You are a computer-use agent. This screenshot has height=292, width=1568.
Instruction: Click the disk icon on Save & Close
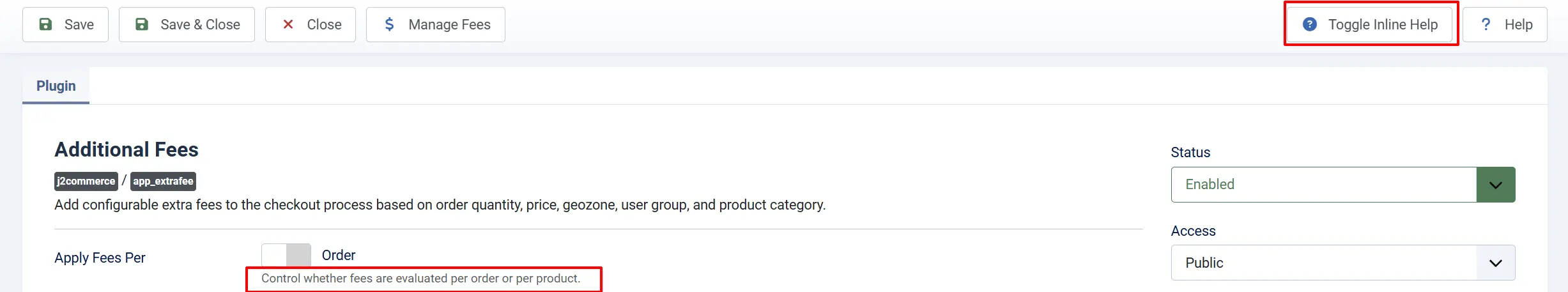pos(142,24)
